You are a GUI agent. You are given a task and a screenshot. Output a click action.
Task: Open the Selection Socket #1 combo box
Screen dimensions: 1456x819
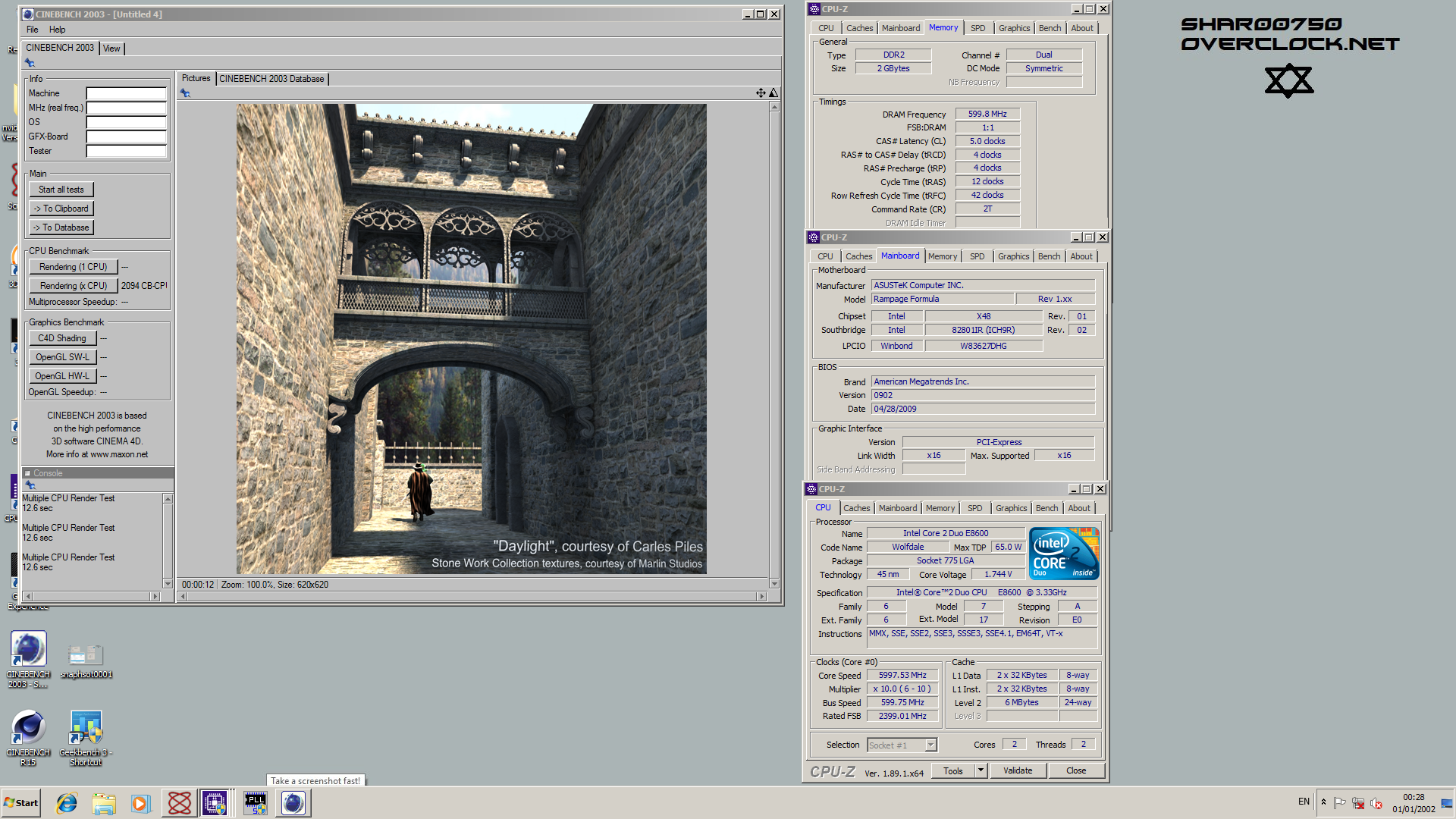tap(902, 745)
